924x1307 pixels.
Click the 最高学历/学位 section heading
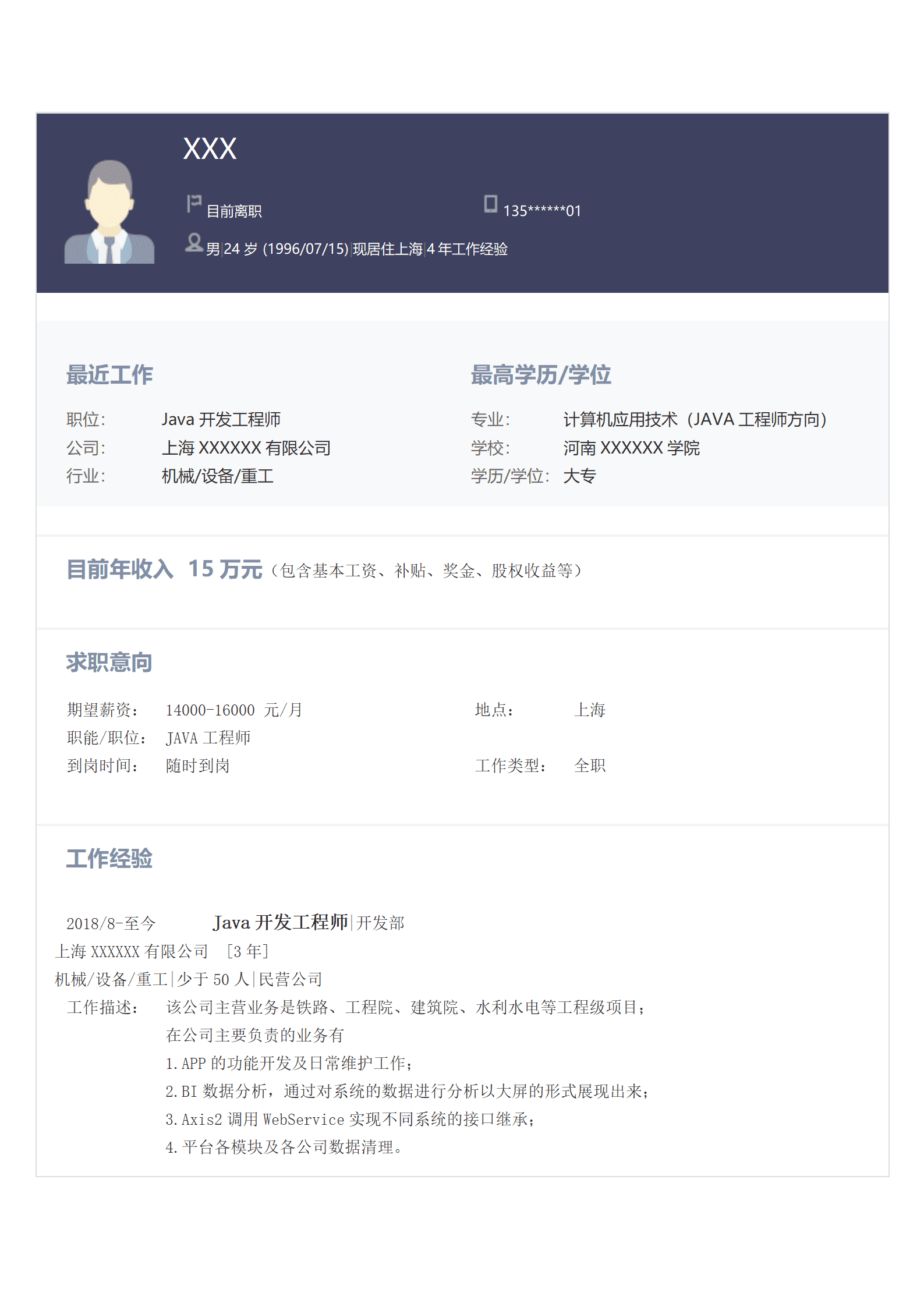[x=541, y=375]
